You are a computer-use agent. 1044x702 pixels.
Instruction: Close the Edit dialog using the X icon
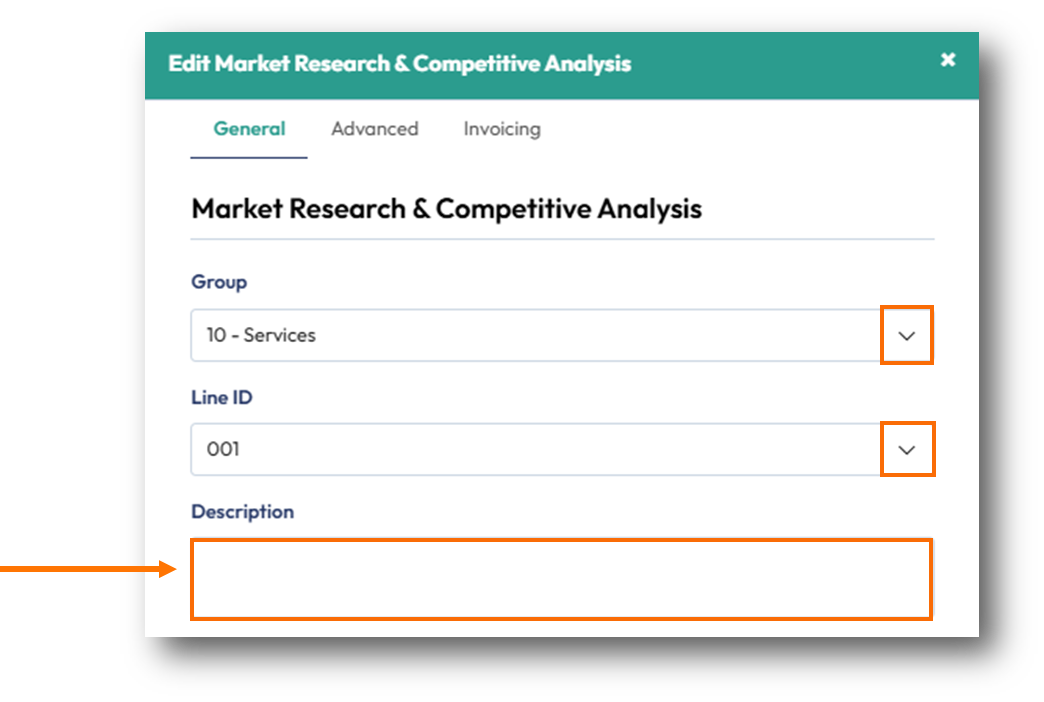point(948,60)
